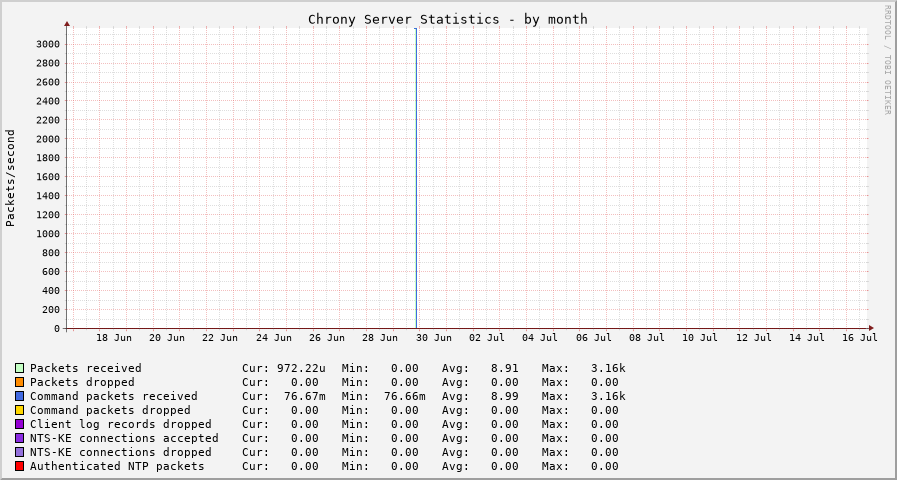Viewport: 897px width, 480px height.
Task: Click the '20 Jun' x-axis date label
Action: [167, 338]
